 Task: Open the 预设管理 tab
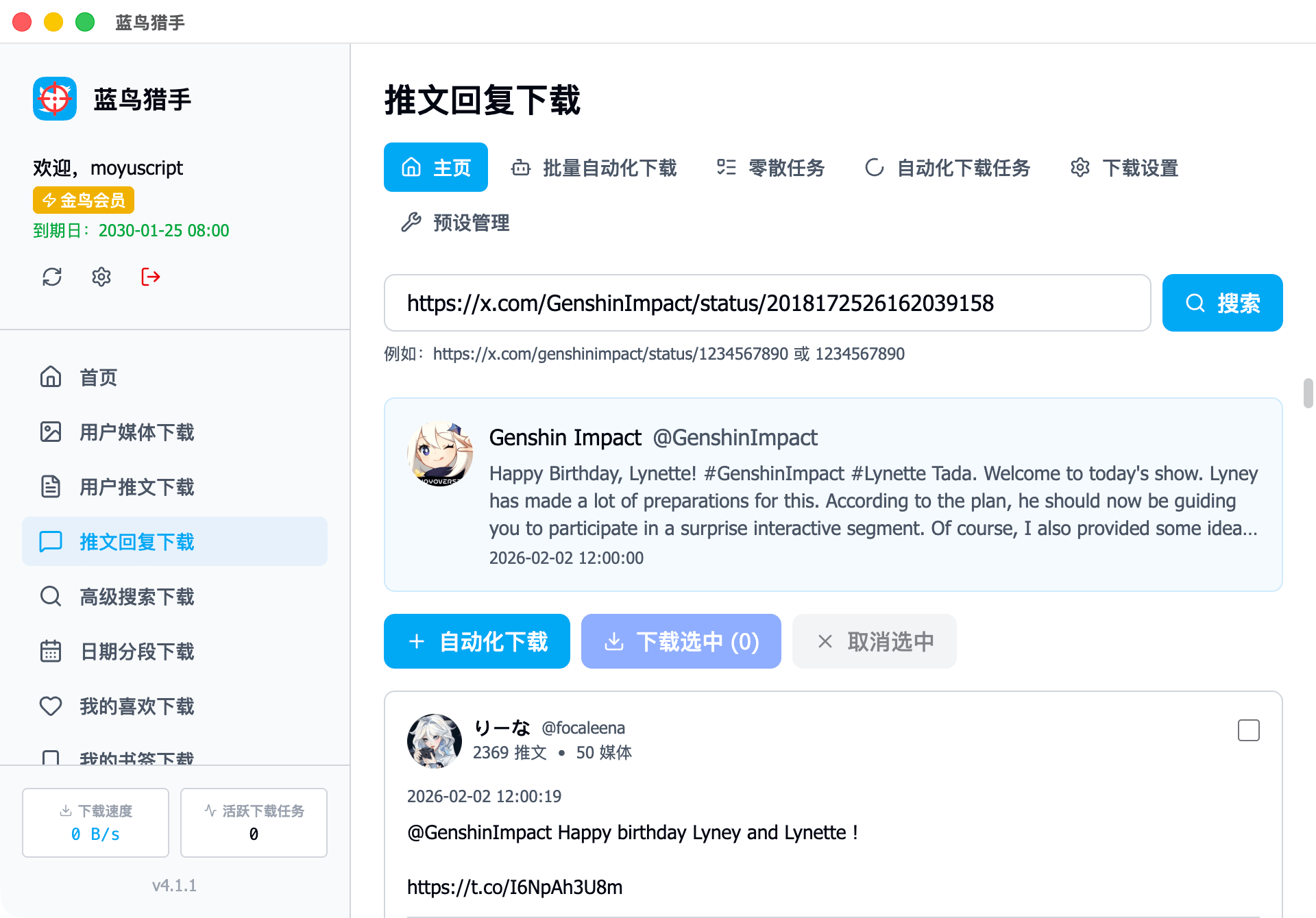tap(455, 223)
